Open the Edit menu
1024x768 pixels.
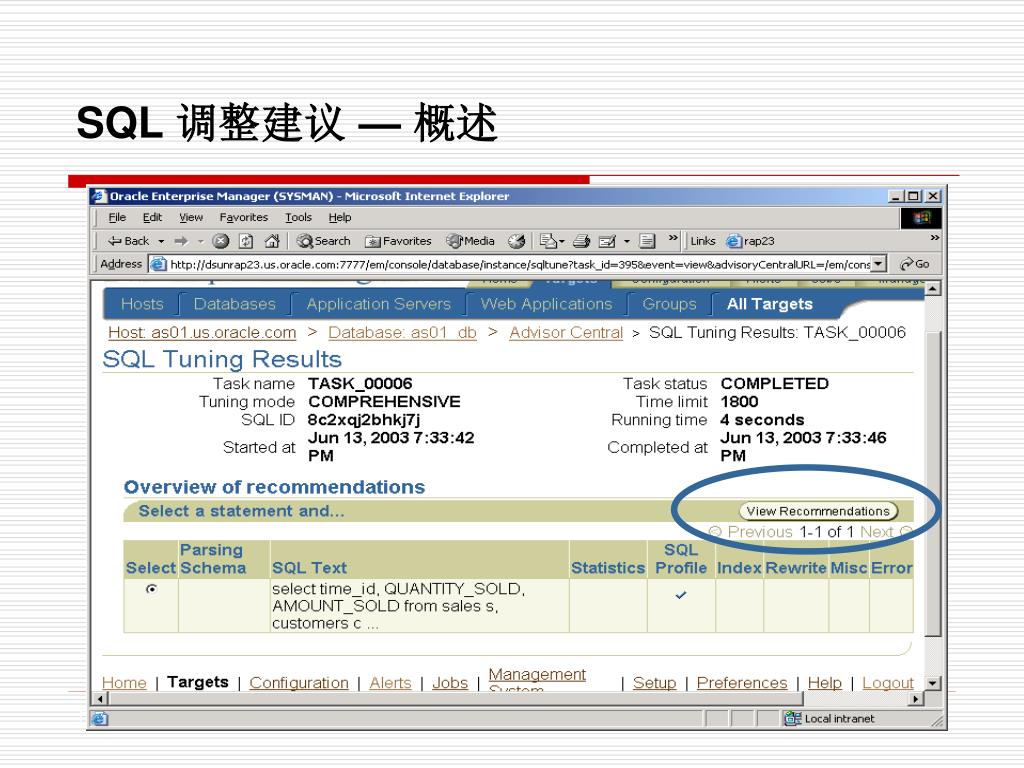click(152, 217)
